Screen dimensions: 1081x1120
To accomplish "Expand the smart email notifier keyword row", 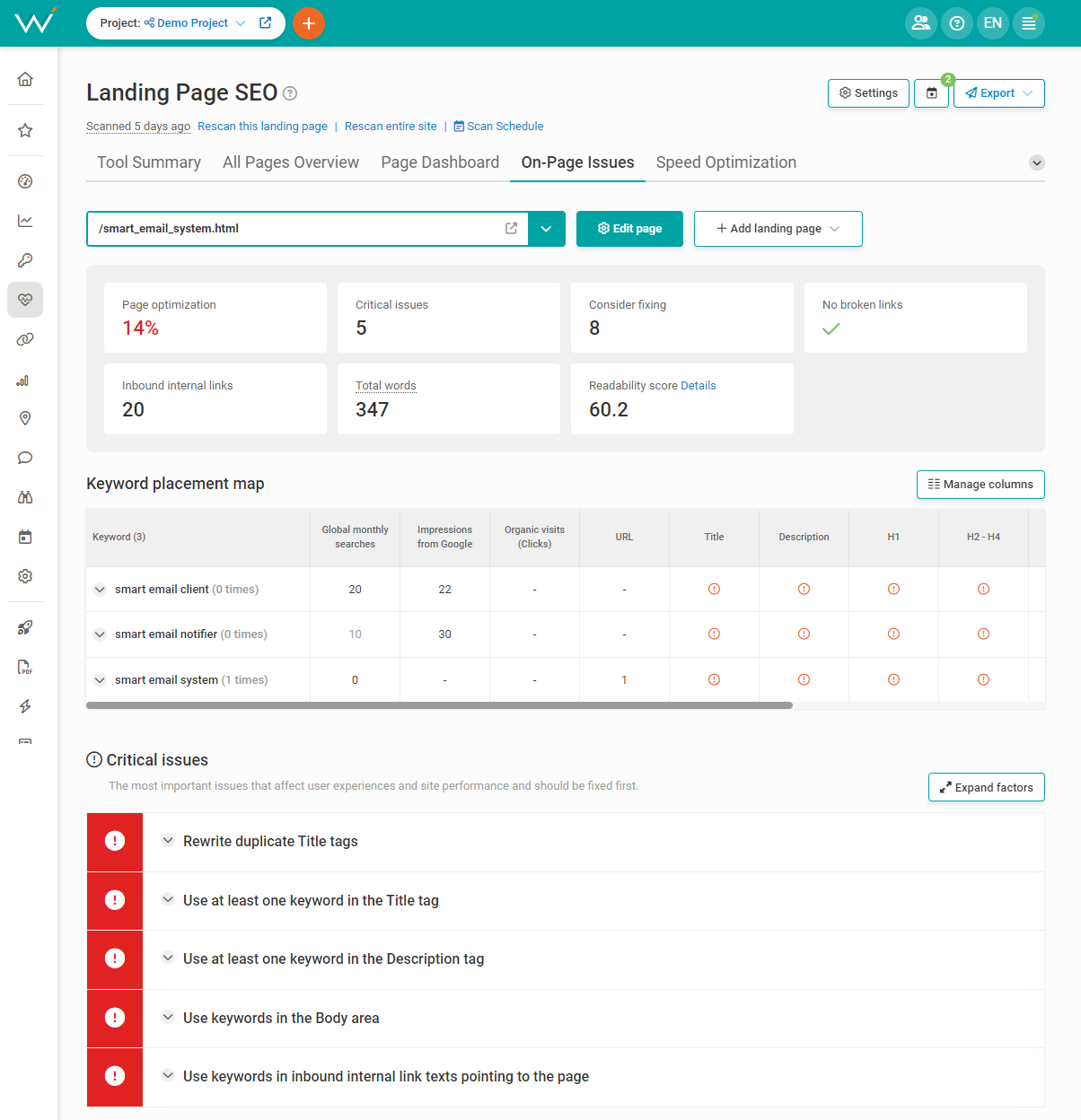I will pos(100,634).
